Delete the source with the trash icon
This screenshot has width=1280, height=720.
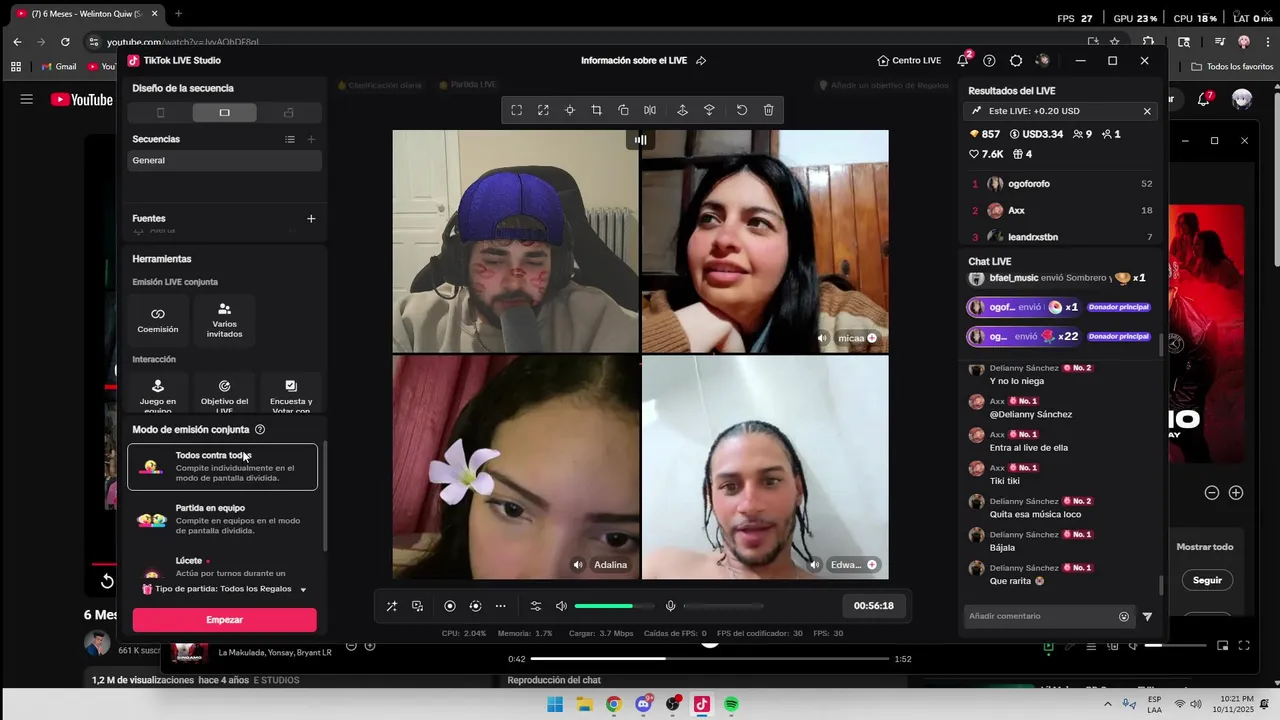(x=769, y=110)
